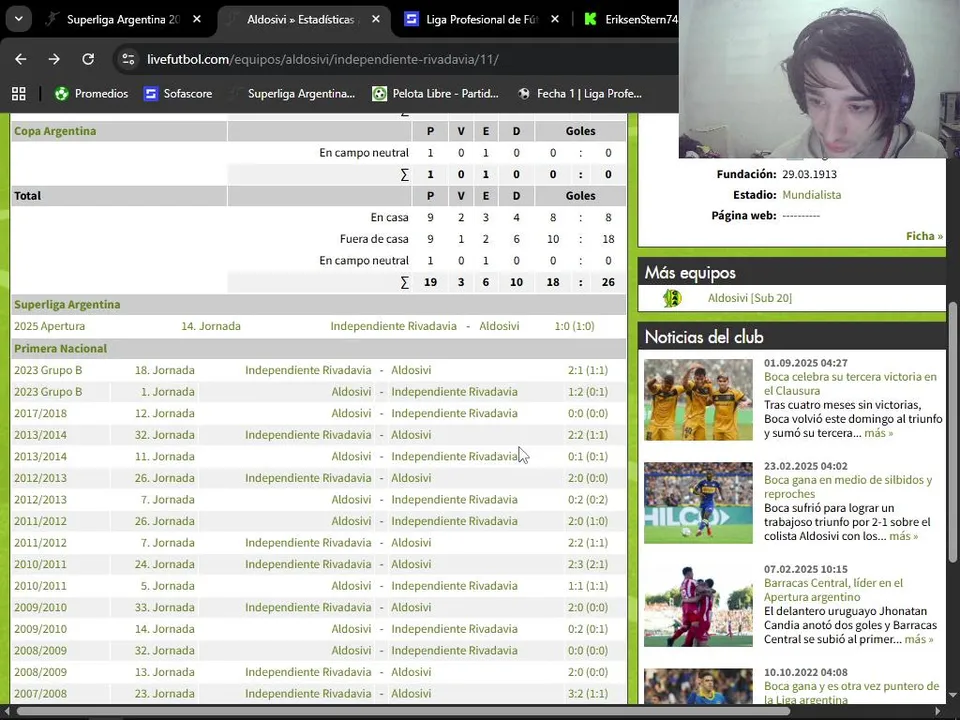Open the 2007/2008 season link

coord(40,694)
